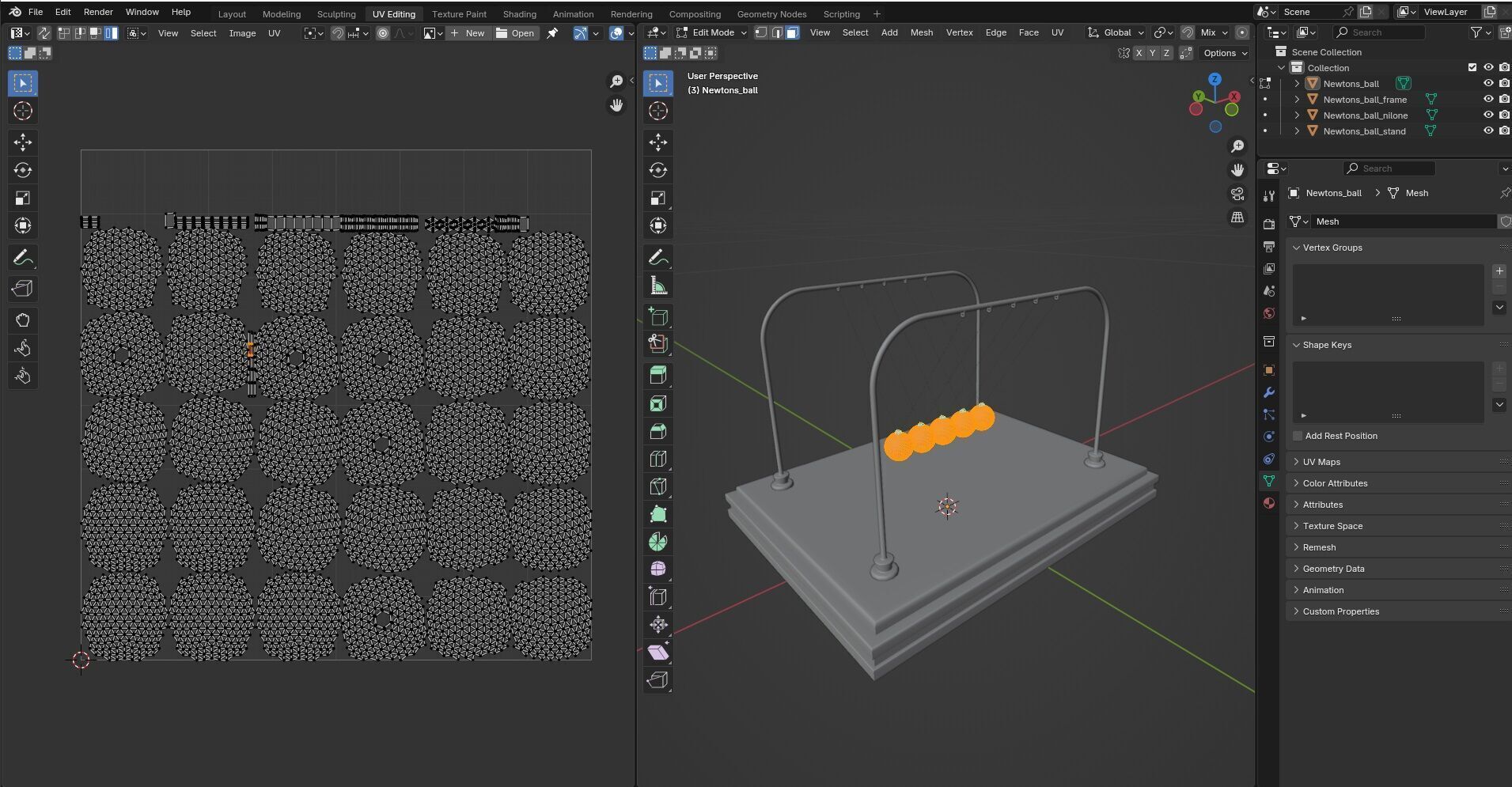Select the Smooth tool
This screenshot has height=787, width=1512.
point(658,569)
